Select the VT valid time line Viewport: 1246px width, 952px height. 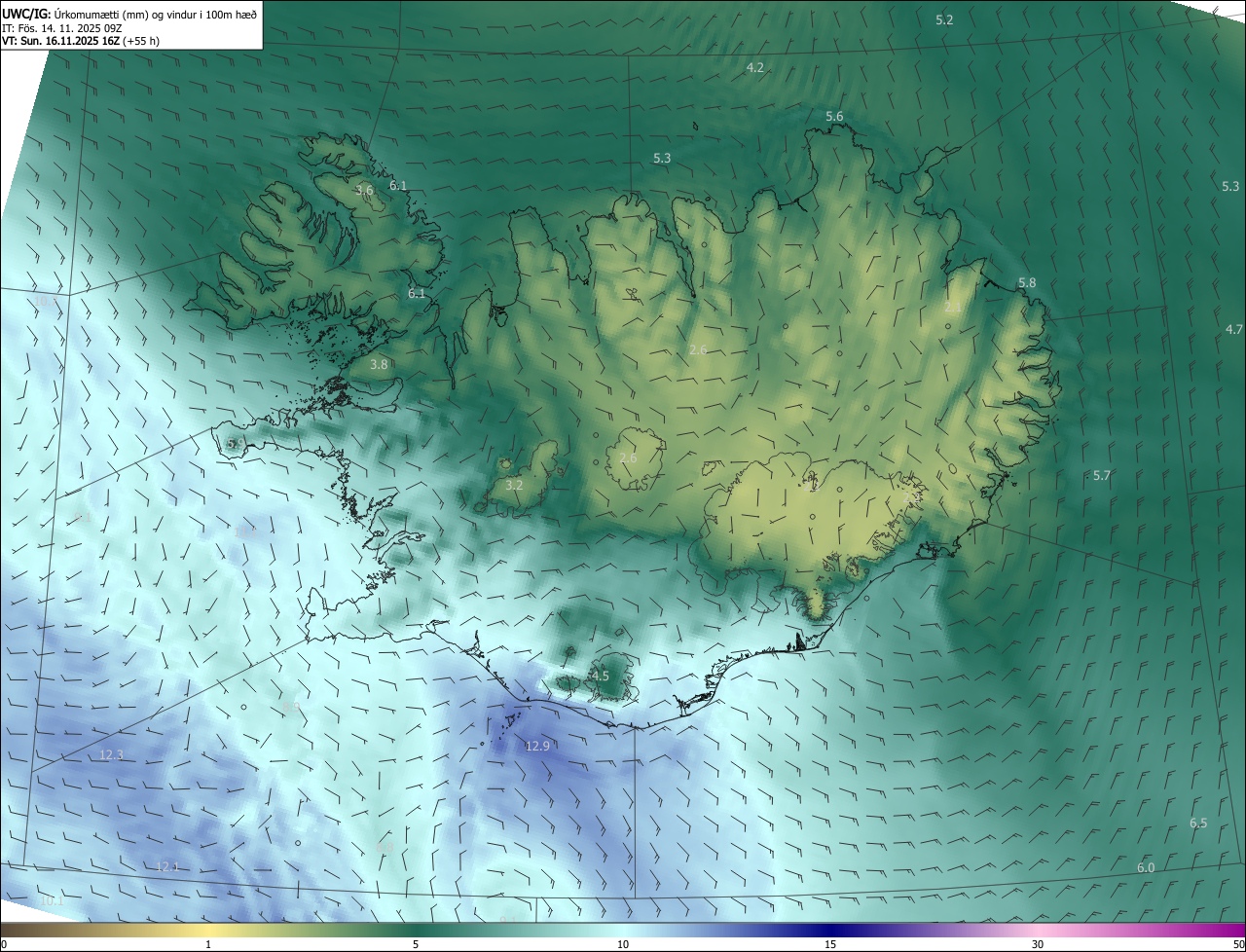[80, 41]
